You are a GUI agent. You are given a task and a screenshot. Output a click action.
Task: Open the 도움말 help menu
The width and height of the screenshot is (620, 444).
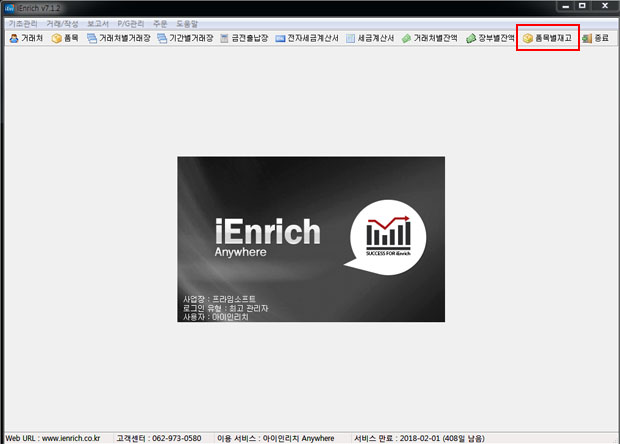point(187,22)
